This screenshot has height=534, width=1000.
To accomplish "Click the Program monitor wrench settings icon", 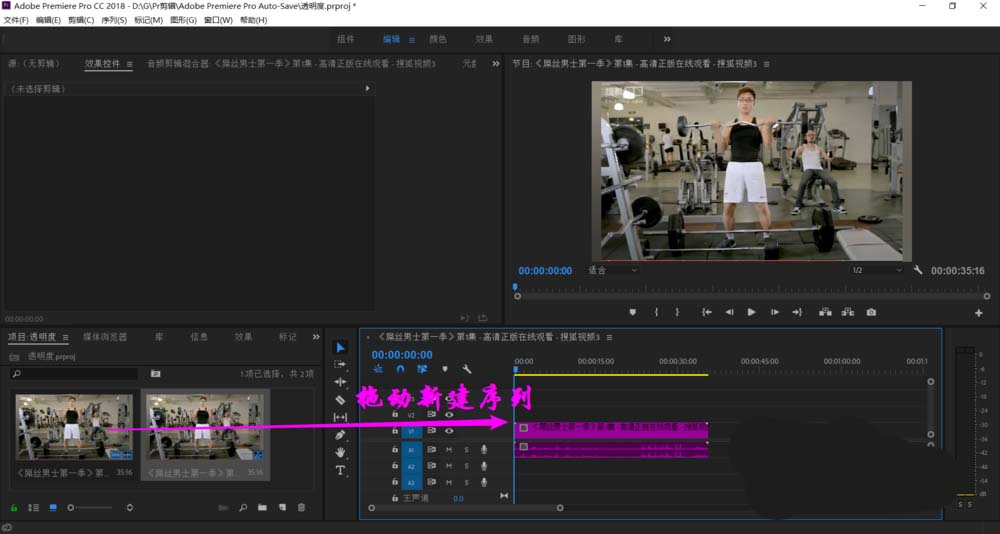I will tap(918, 270).
